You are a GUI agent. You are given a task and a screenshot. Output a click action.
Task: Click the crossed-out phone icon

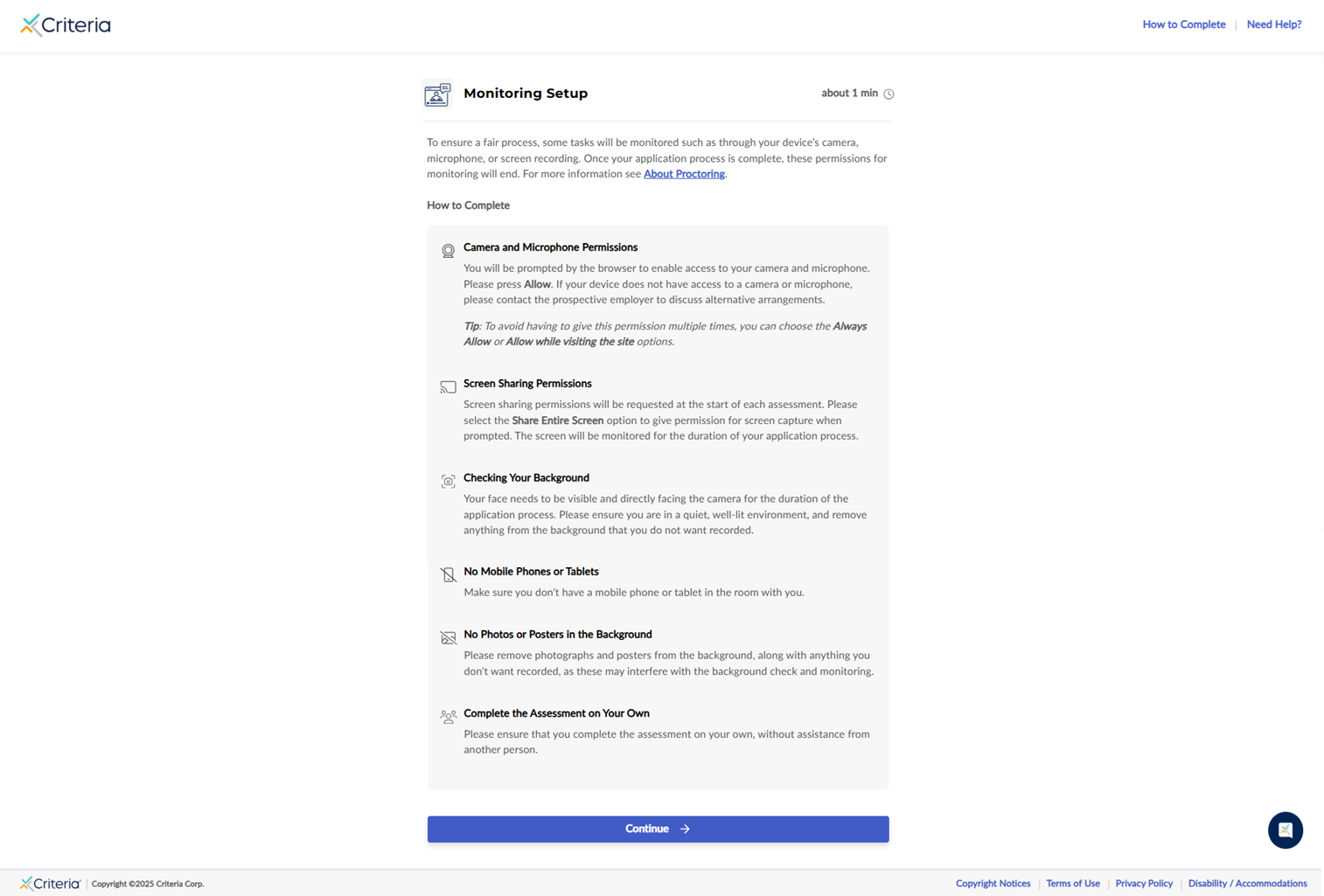tap(448, 574)
